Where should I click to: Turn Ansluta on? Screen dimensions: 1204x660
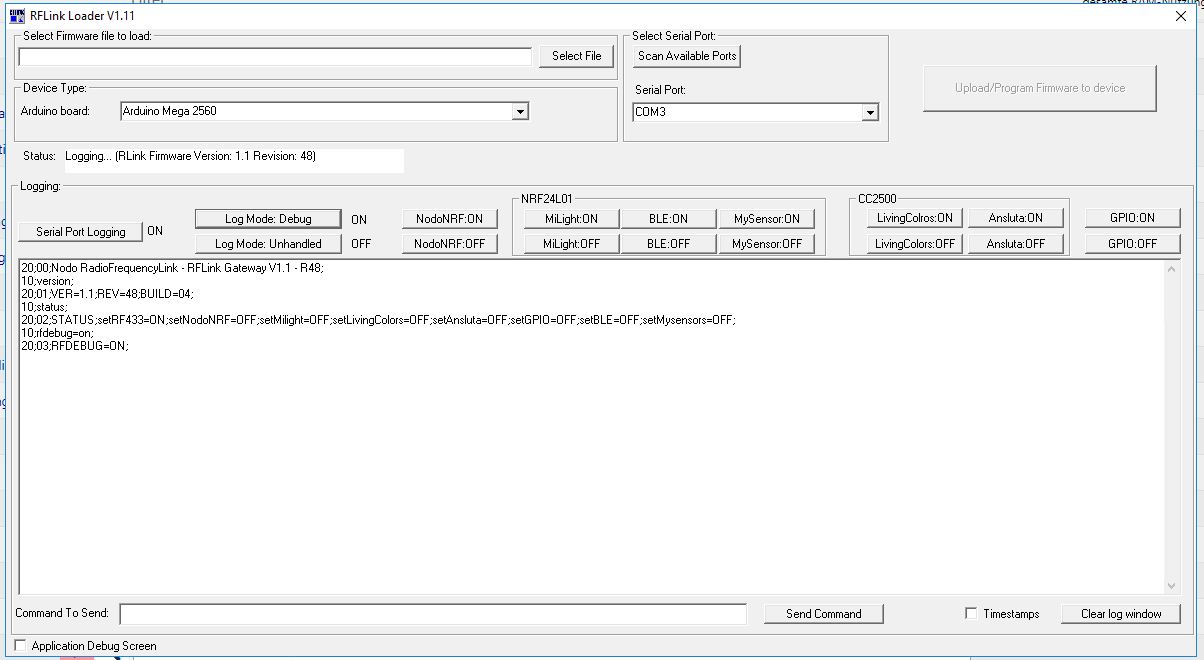coord(1016,218)
